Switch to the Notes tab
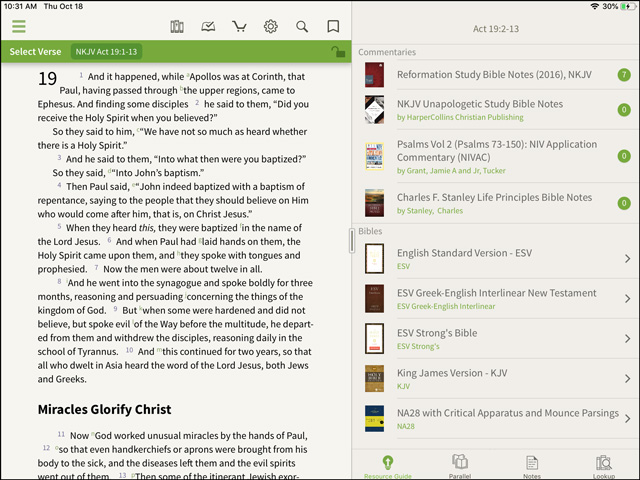 532,467
